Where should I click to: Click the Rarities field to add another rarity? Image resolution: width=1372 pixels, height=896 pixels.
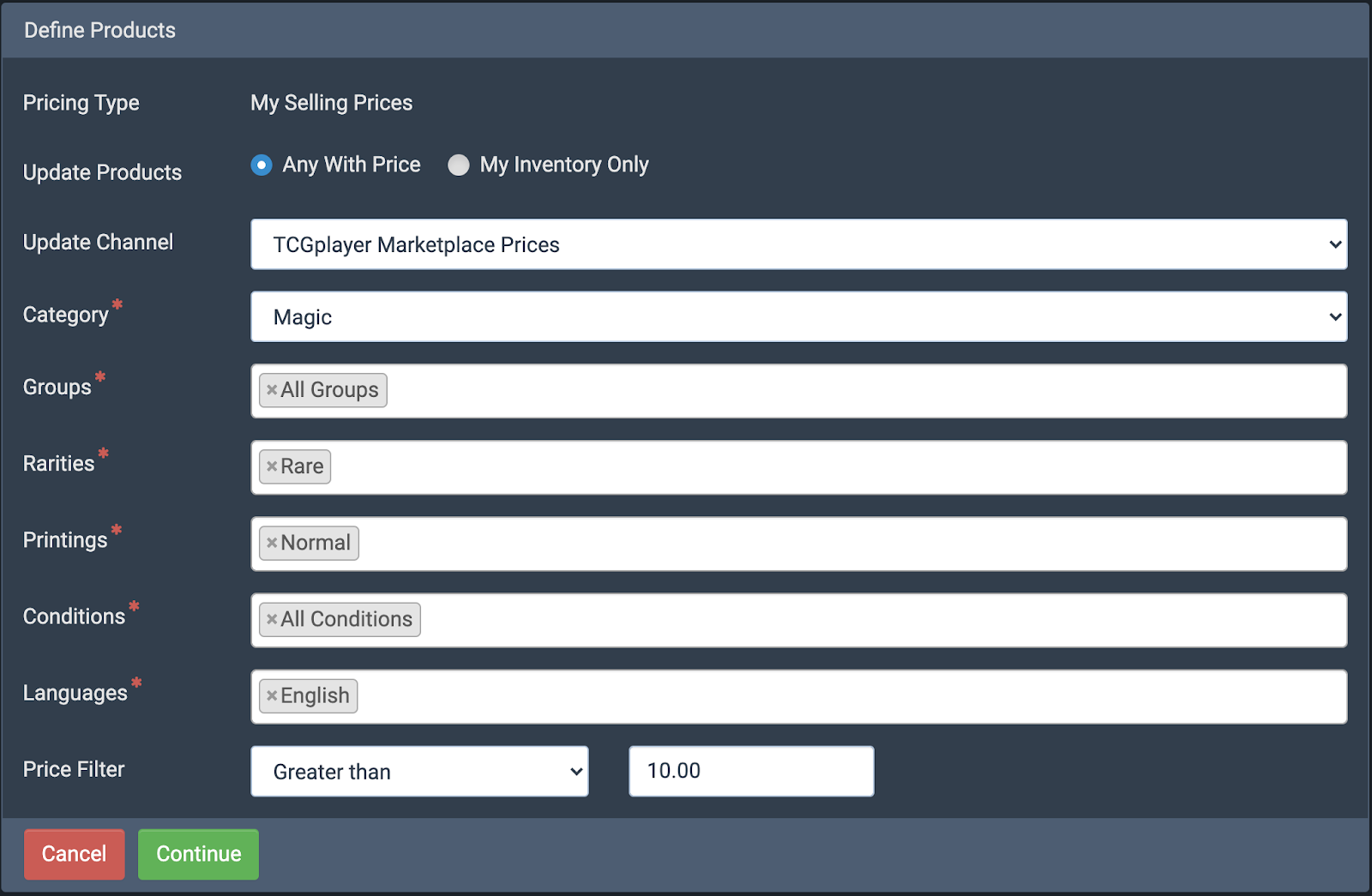pos(772,466)
